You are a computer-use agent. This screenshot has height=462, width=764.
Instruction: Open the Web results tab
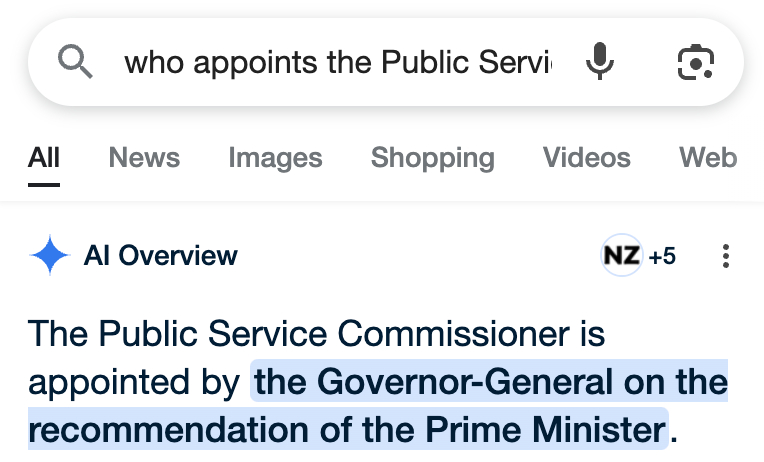pos(707,158)
